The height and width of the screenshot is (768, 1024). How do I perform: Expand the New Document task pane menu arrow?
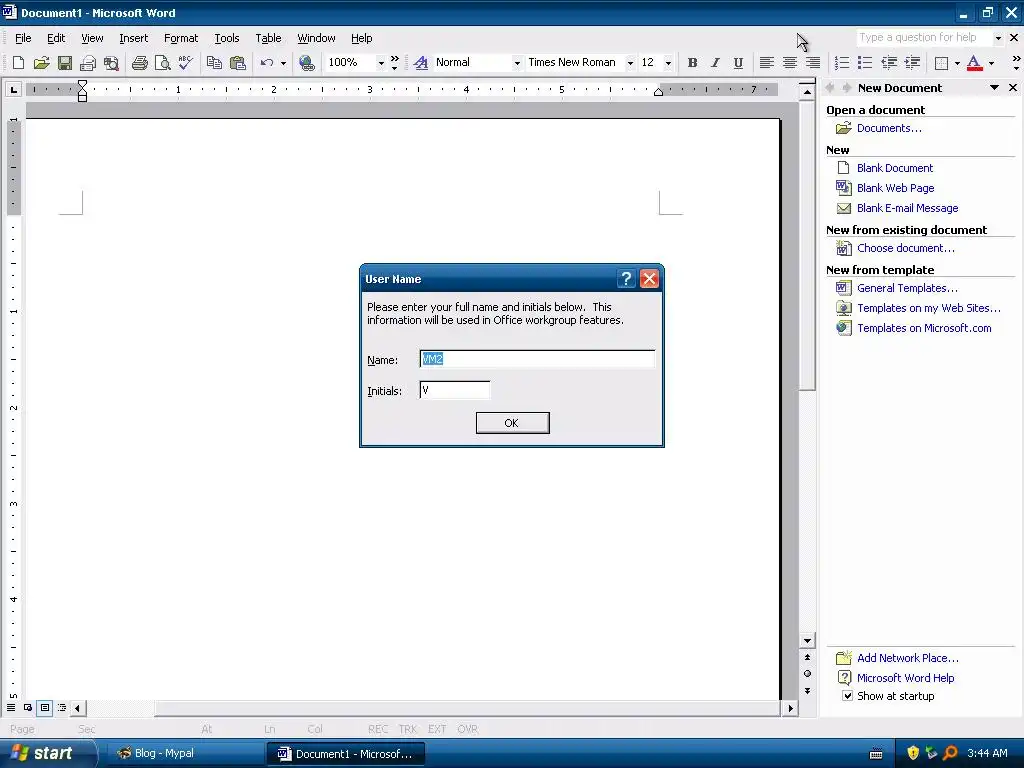tap(994, 88)
